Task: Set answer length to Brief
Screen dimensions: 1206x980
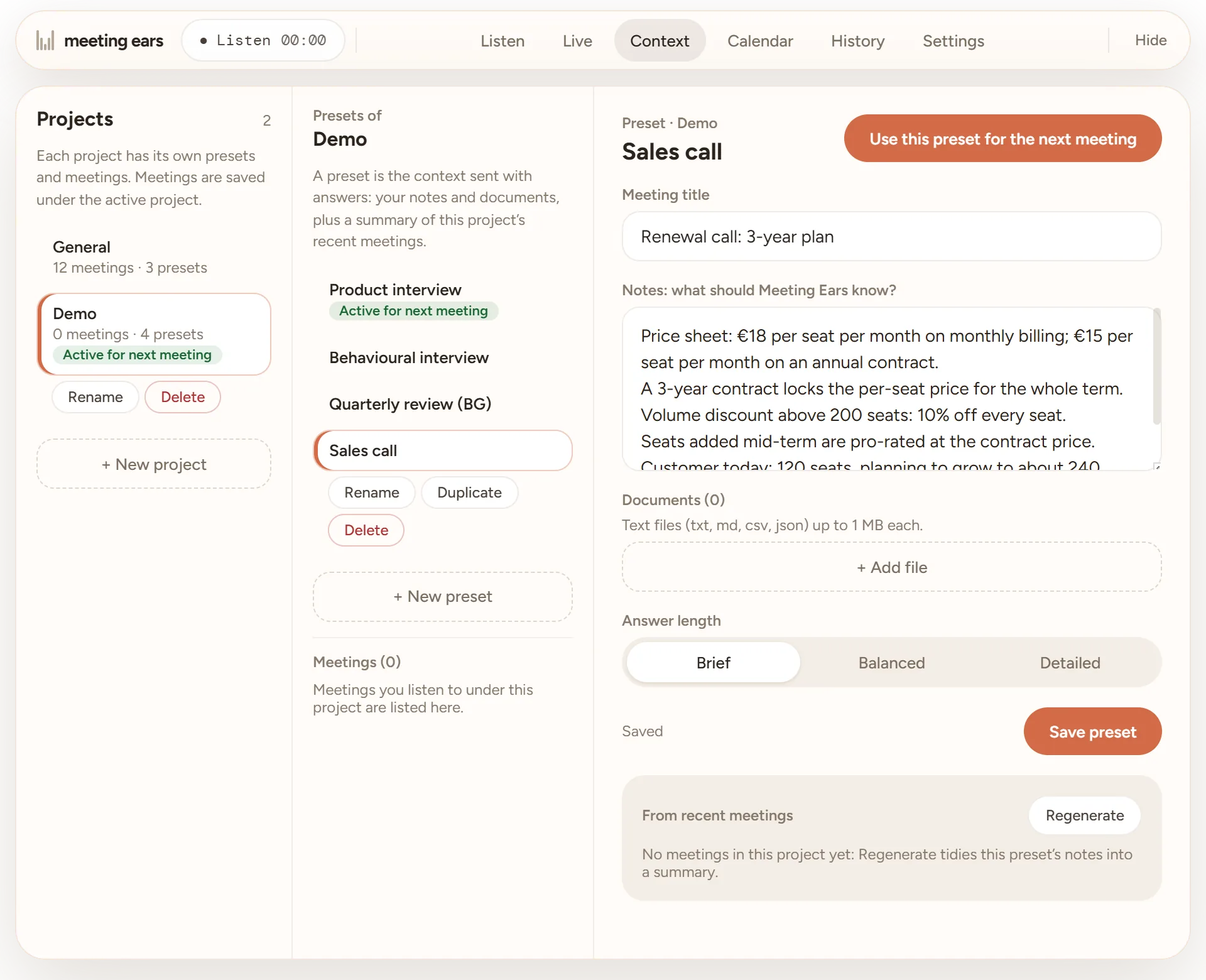Action: [713, 663]
